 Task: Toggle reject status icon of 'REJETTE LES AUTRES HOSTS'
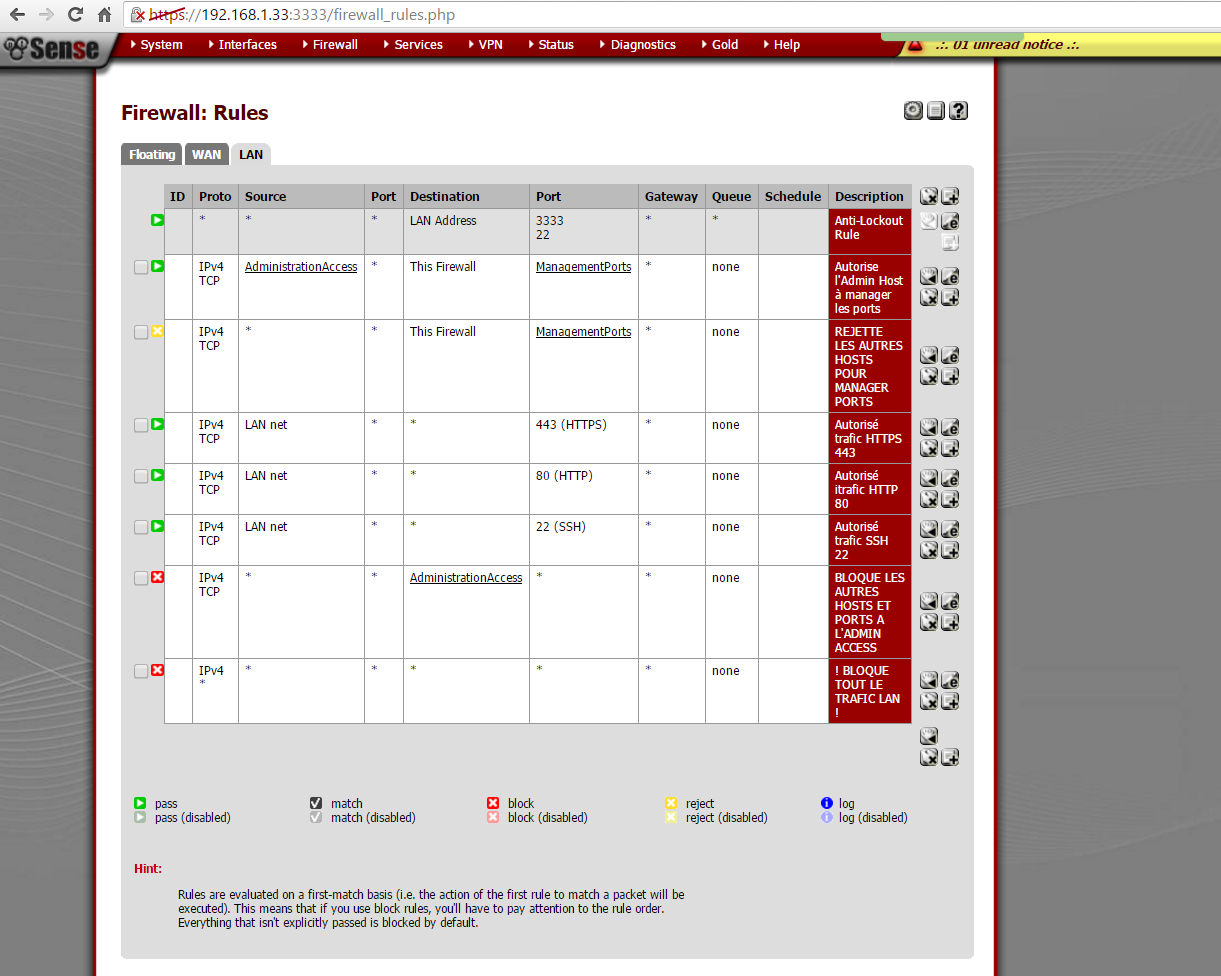point(157,332)
